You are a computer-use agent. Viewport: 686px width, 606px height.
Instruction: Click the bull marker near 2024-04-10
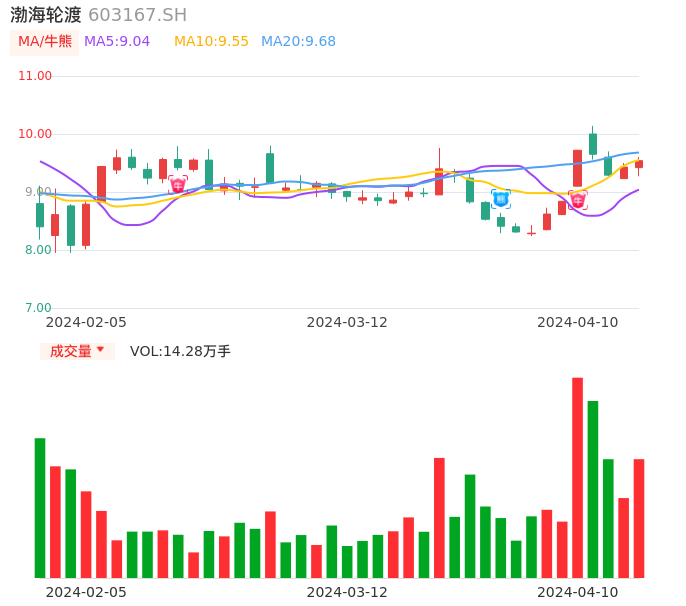pos(577,200)
